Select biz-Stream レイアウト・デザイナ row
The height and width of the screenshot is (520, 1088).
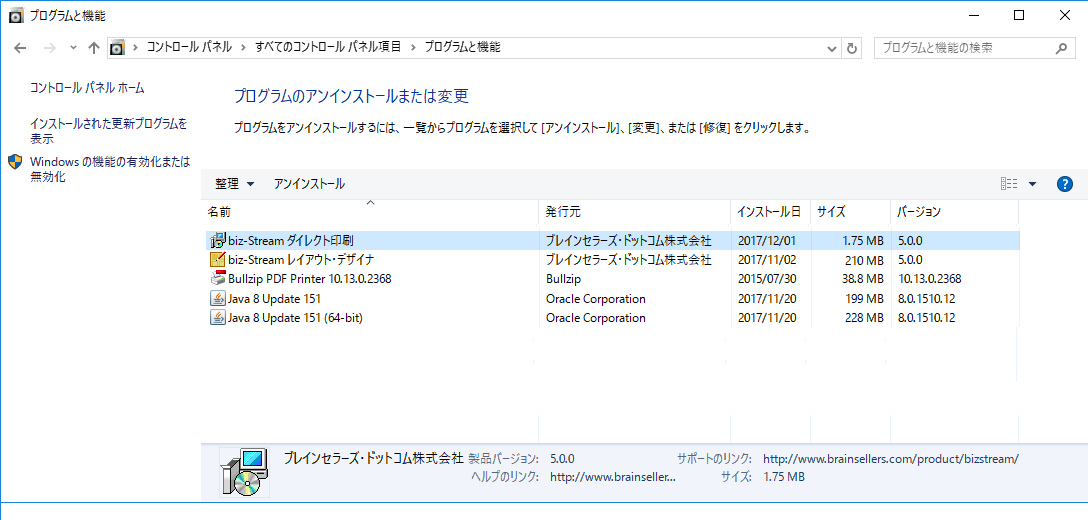pos(613,260)
